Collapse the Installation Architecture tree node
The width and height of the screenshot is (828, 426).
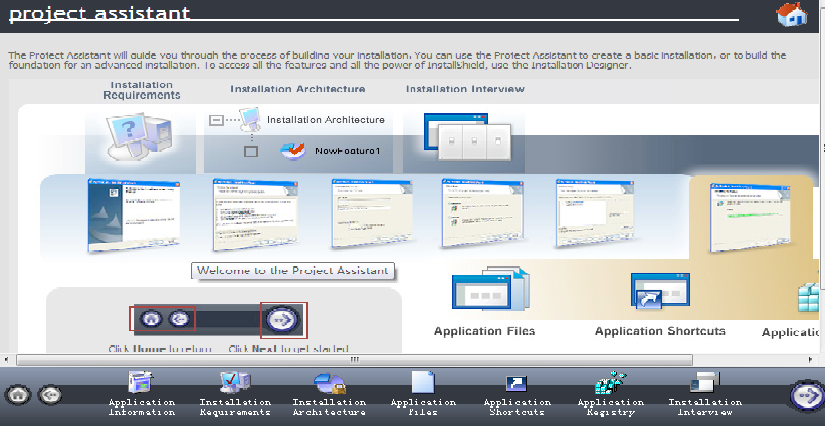click(217, 120)
